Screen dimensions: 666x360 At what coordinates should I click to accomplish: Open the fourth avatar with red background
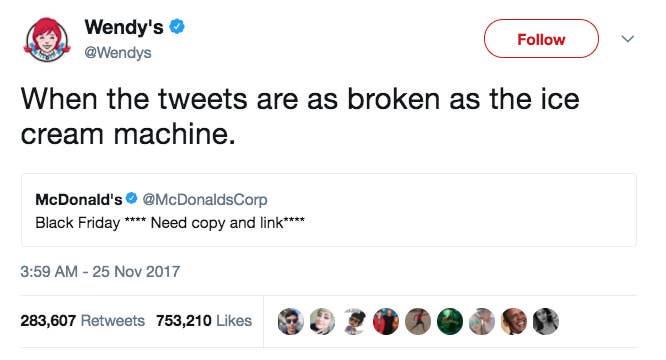pos(386,321)
